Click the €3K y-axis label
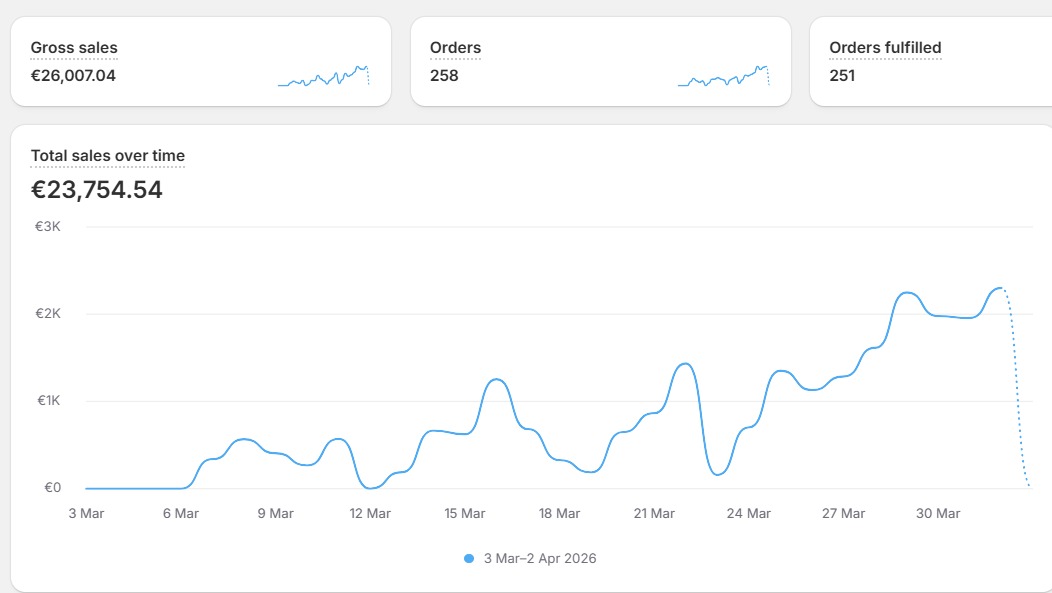This screenshot has width=1052, height=593. (x=48, y=227)
